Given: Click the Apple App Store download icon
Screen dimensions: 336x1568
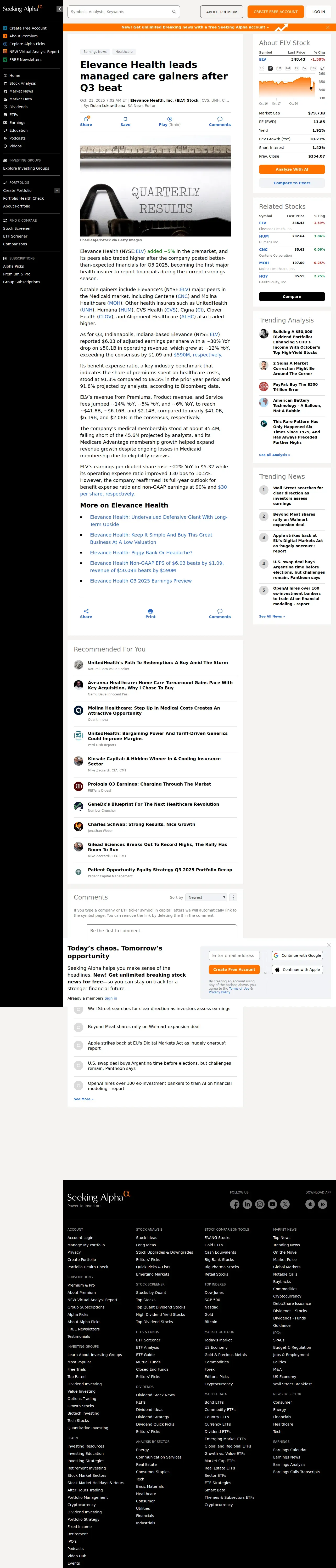Looking at the screenshot, I should tap(310, 1204).
